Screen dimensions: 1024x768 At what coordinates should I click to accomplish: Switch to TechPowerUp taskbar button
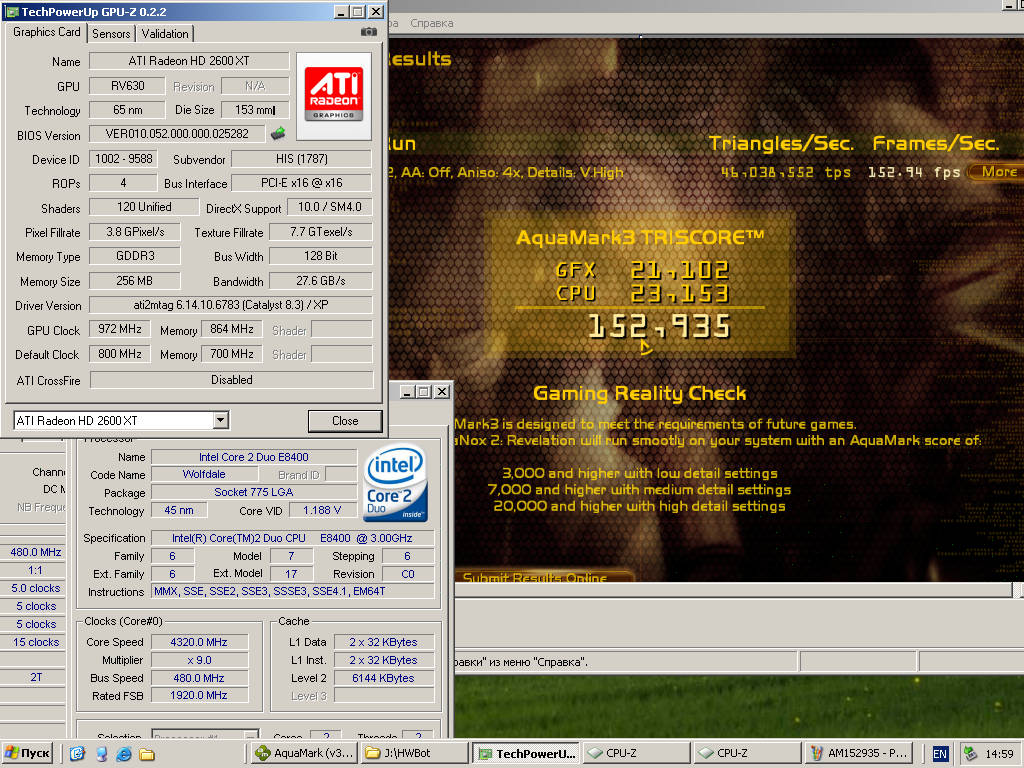(x=526, y=753)
